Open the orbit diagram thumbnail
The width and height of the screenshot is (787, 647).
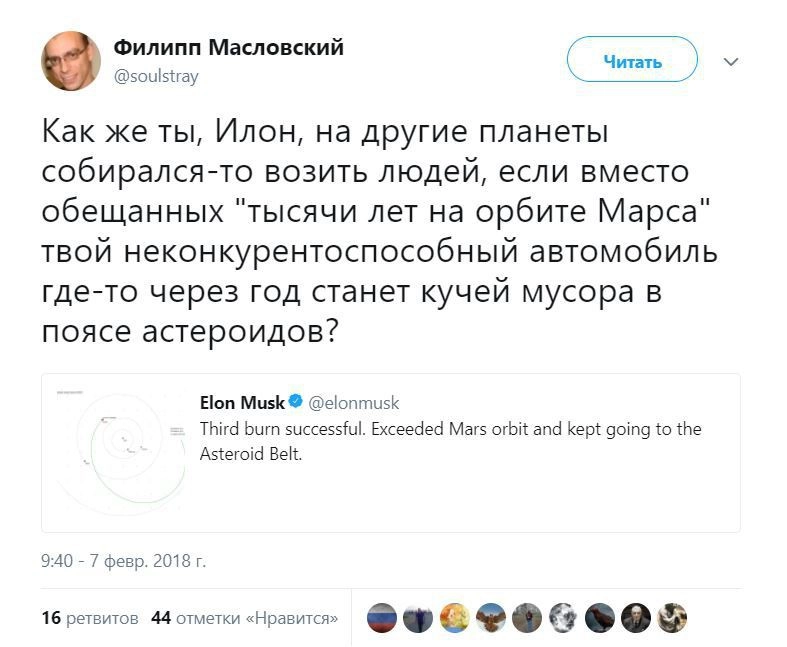pyautogui.click(x=119, y=452)
